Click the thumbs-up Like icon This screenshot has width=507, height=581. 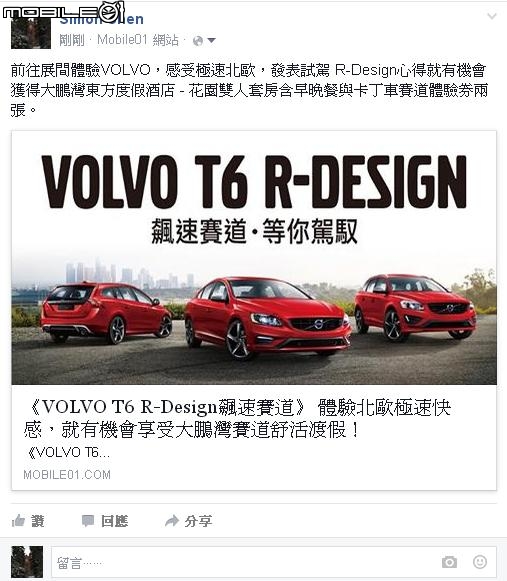18,521
